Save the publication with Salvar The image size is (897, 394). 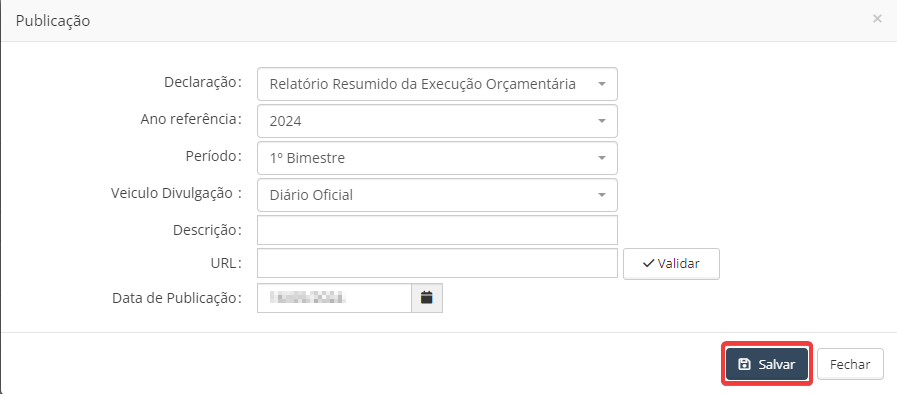(767, 364)
